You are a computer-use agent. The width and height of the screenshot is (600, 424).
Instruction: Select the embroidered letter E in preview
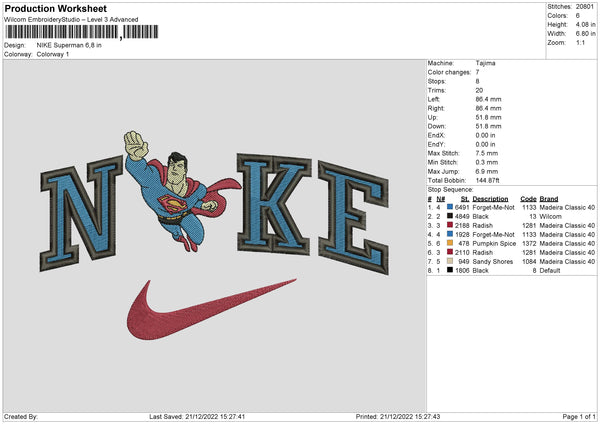[x=354, y=218]
